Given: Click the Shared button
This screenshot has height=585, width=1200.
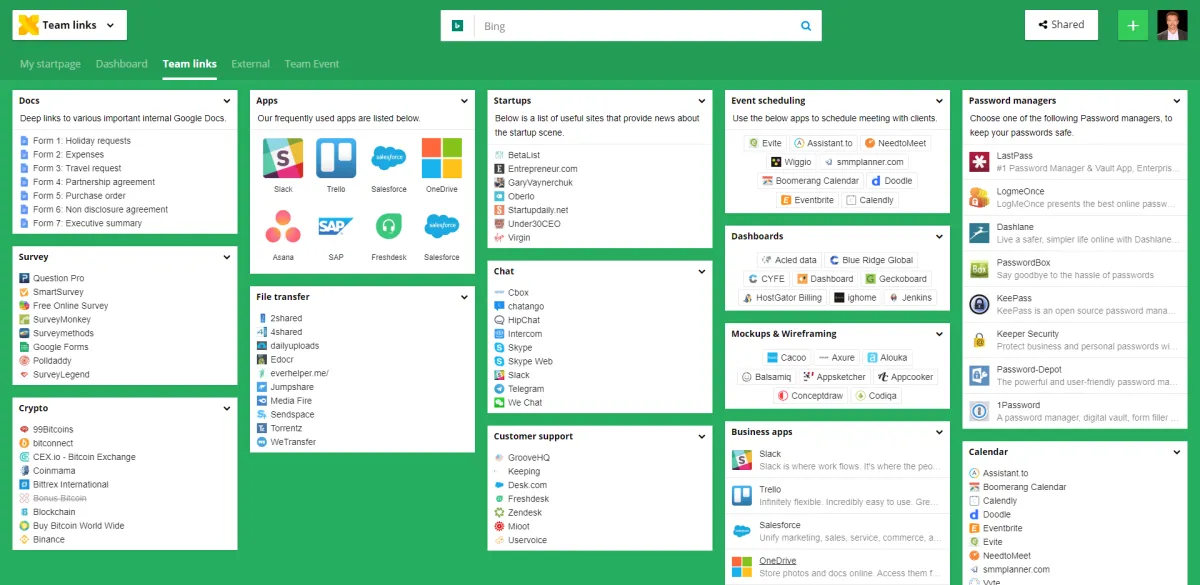Looking at the screenshot, I should point(1061,25).
